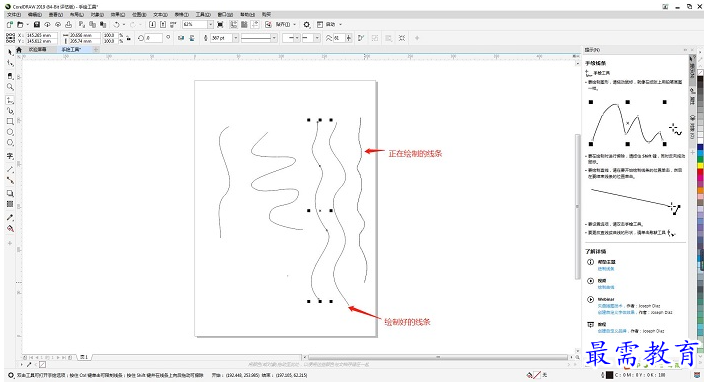Open Options gear icon in toolbar
This screenshot has width=707, height=385.
click(x=307, y=24)
